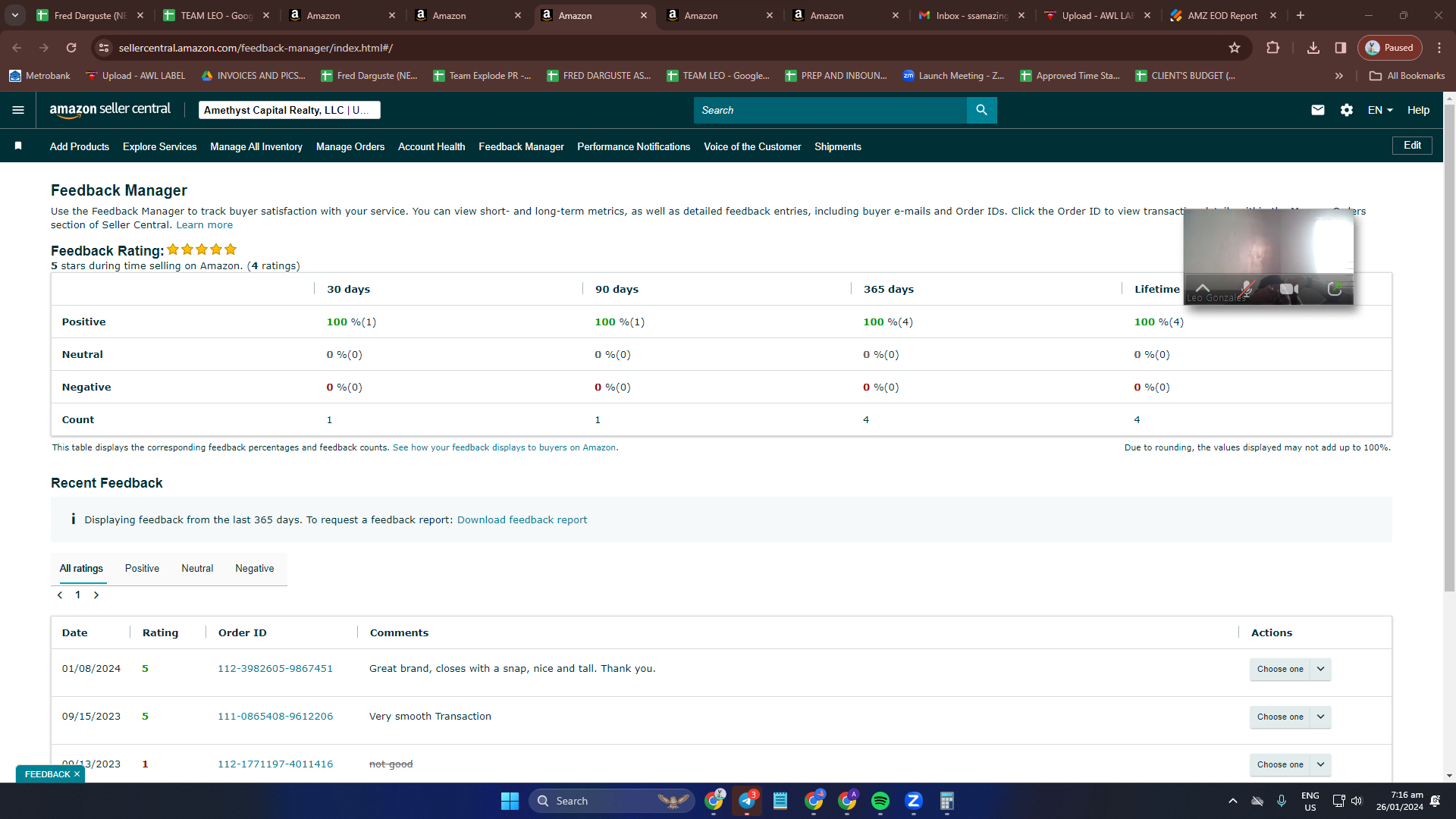This screenshot has width=1456, height=819.
Task: Toggle the Chrome side panel icon
Action: tap(1341, 48)
